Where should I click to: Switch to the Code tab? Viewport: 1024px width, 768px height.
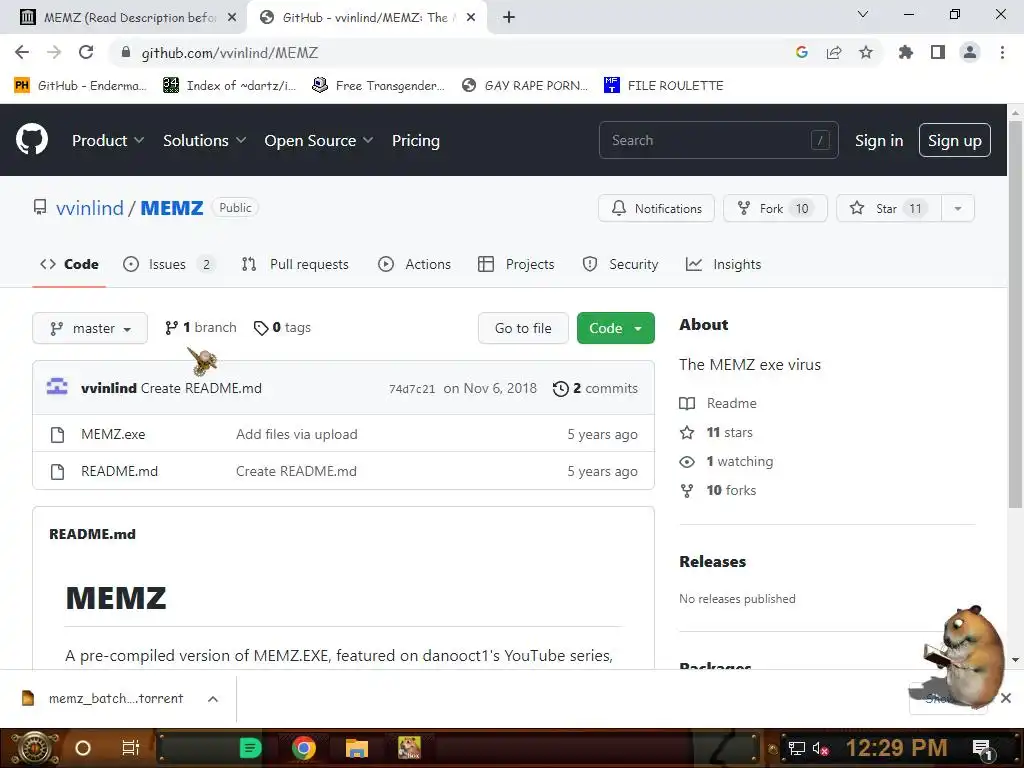[69, 264]
